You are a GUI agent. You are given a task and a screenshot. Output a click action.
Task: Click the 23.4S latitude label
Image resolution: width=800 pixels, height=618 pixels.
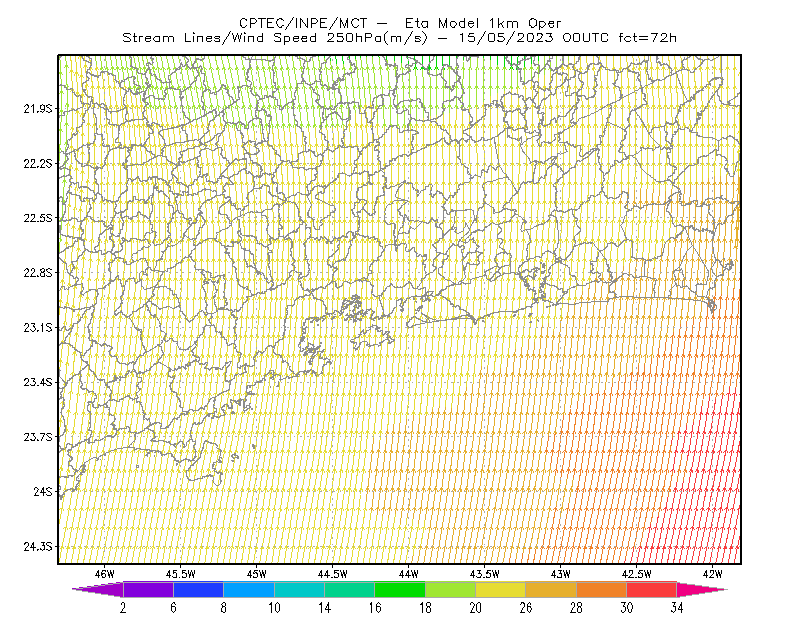[38, 382]
